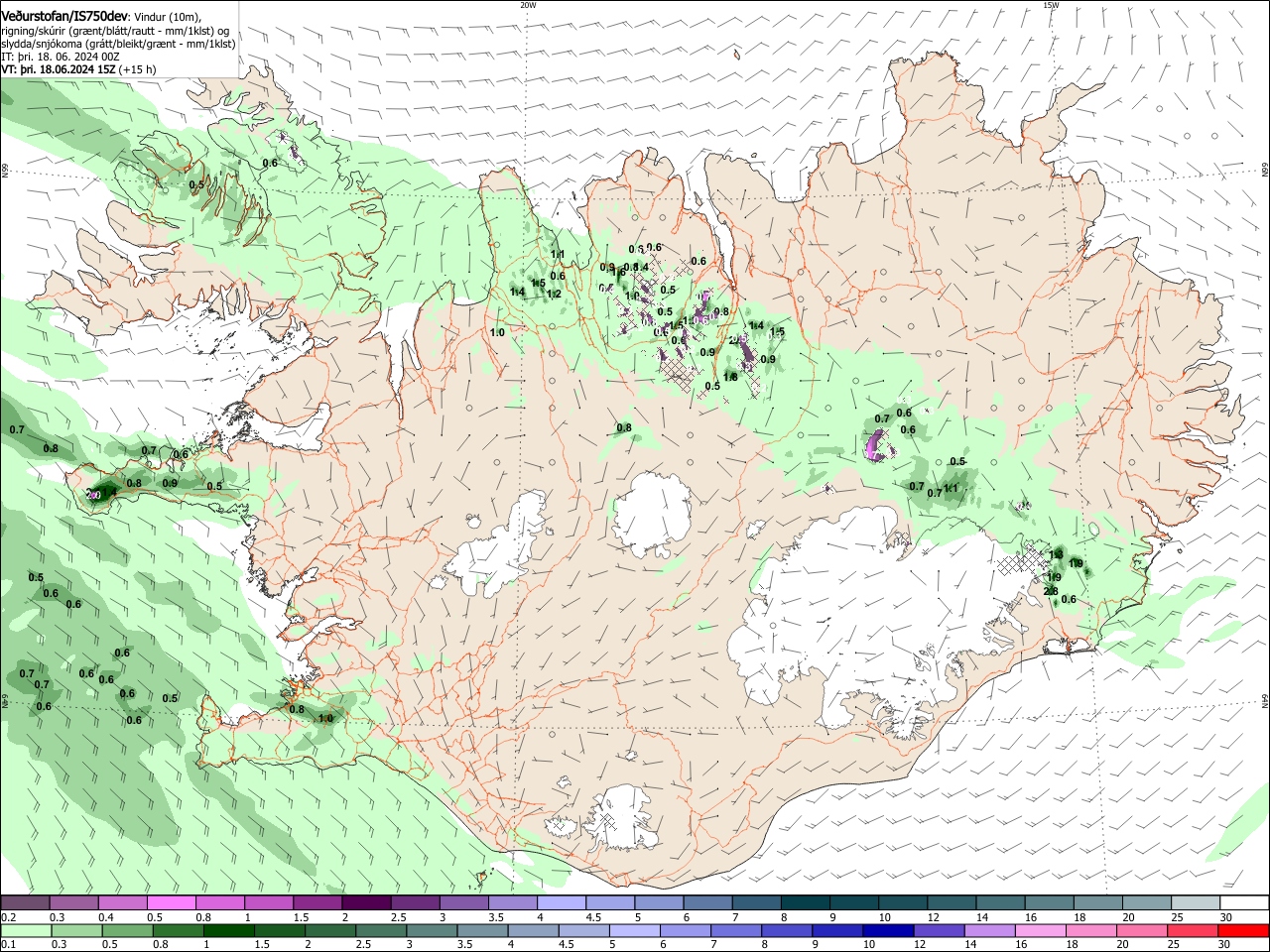Click the dark navy swatch labeled 10 on rain legend
1270x952 pixels.
[x=887, y=930]
